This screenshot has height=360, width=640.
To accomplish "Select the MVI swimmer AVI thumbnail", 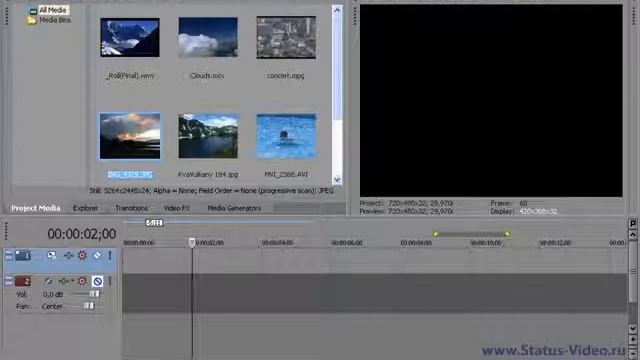I will click(286, 136).
